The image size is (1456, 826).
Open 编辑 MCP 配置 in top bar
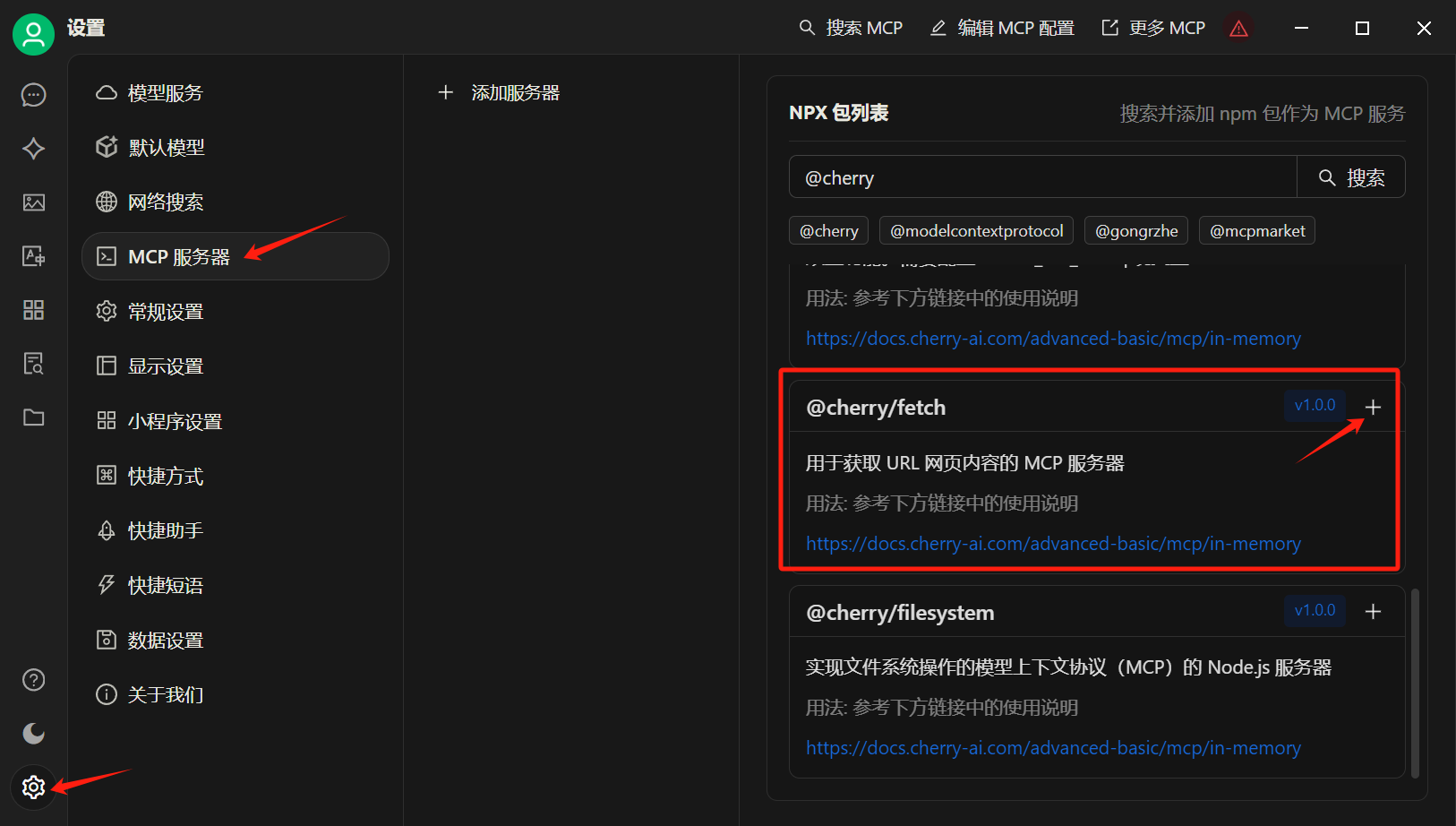[1002, 29]
